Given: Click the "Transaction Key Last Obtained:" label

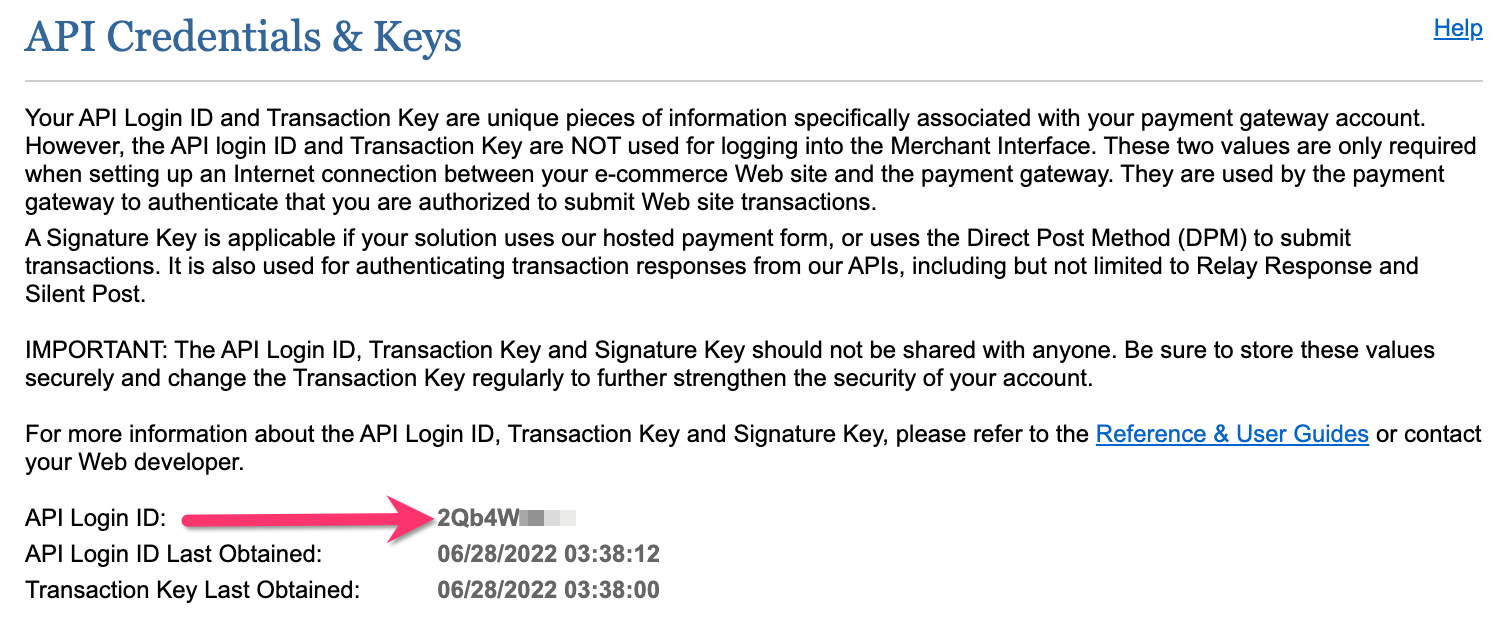Looking at the screenshot, I should [x=192, y=590].
